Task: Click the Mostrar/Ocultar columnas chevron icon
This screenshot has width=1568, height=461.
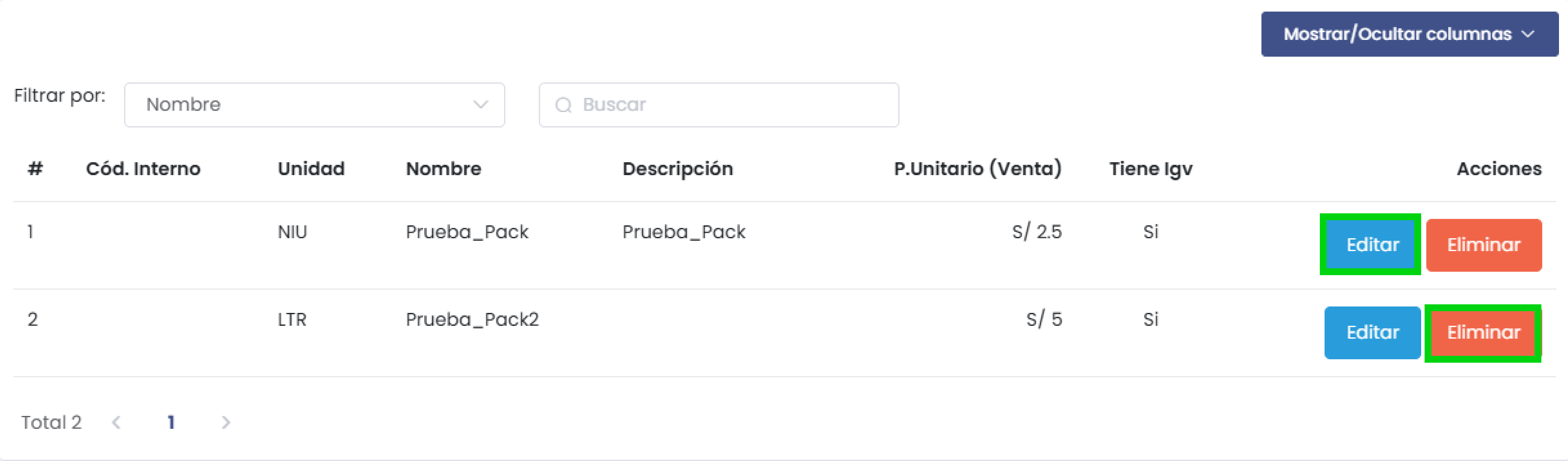Action: coord(1527,34)
